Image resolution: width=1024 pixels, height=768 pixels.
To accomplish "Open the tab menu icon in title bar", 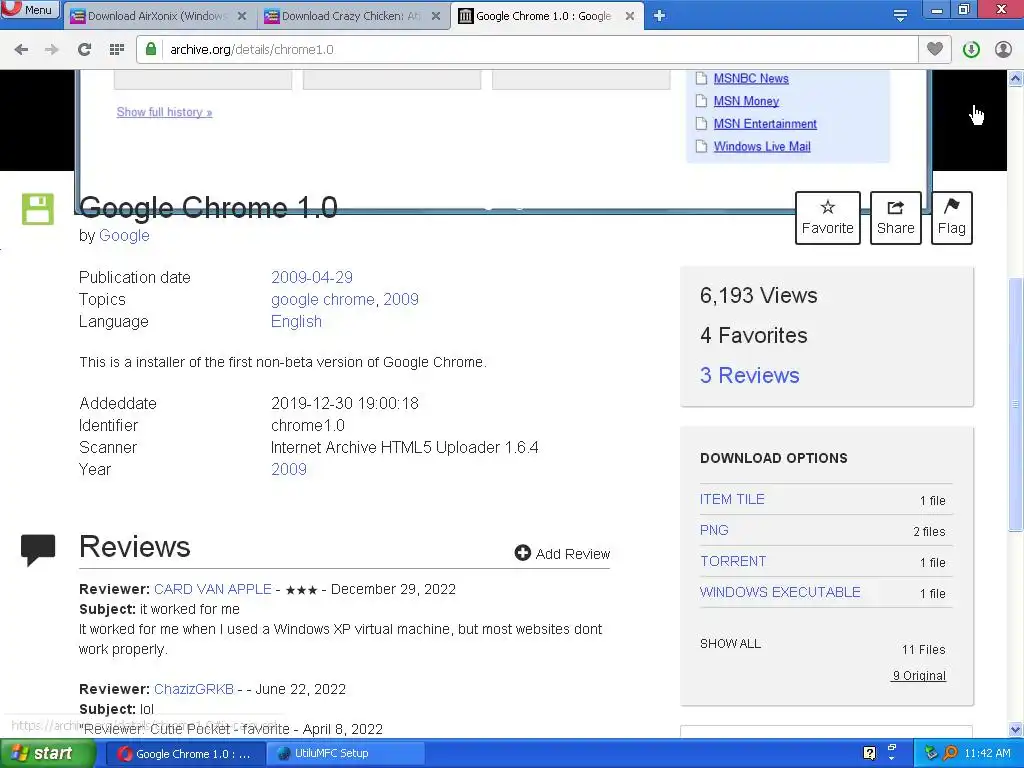I will tap(900, 16).
